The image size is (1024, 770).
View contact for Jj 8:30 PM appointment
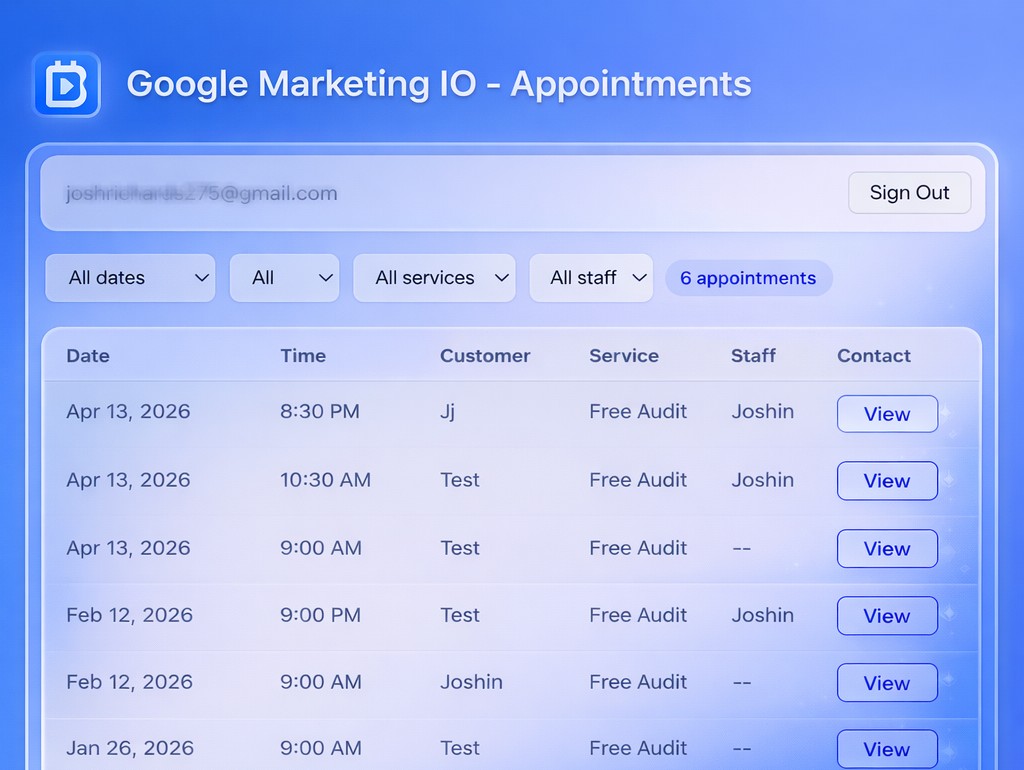coord(887,414)
